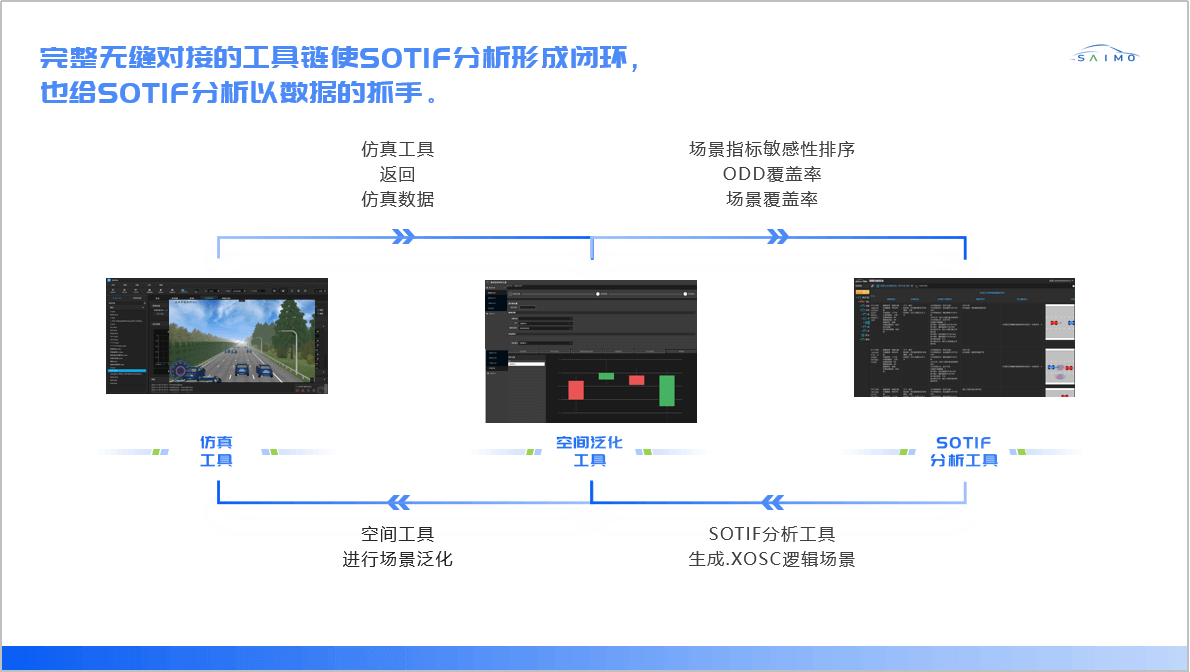The image size is (1190, 672).
Task: Click the double-chevron arrow below 场景覆盖率
Action: pos(778,237)
